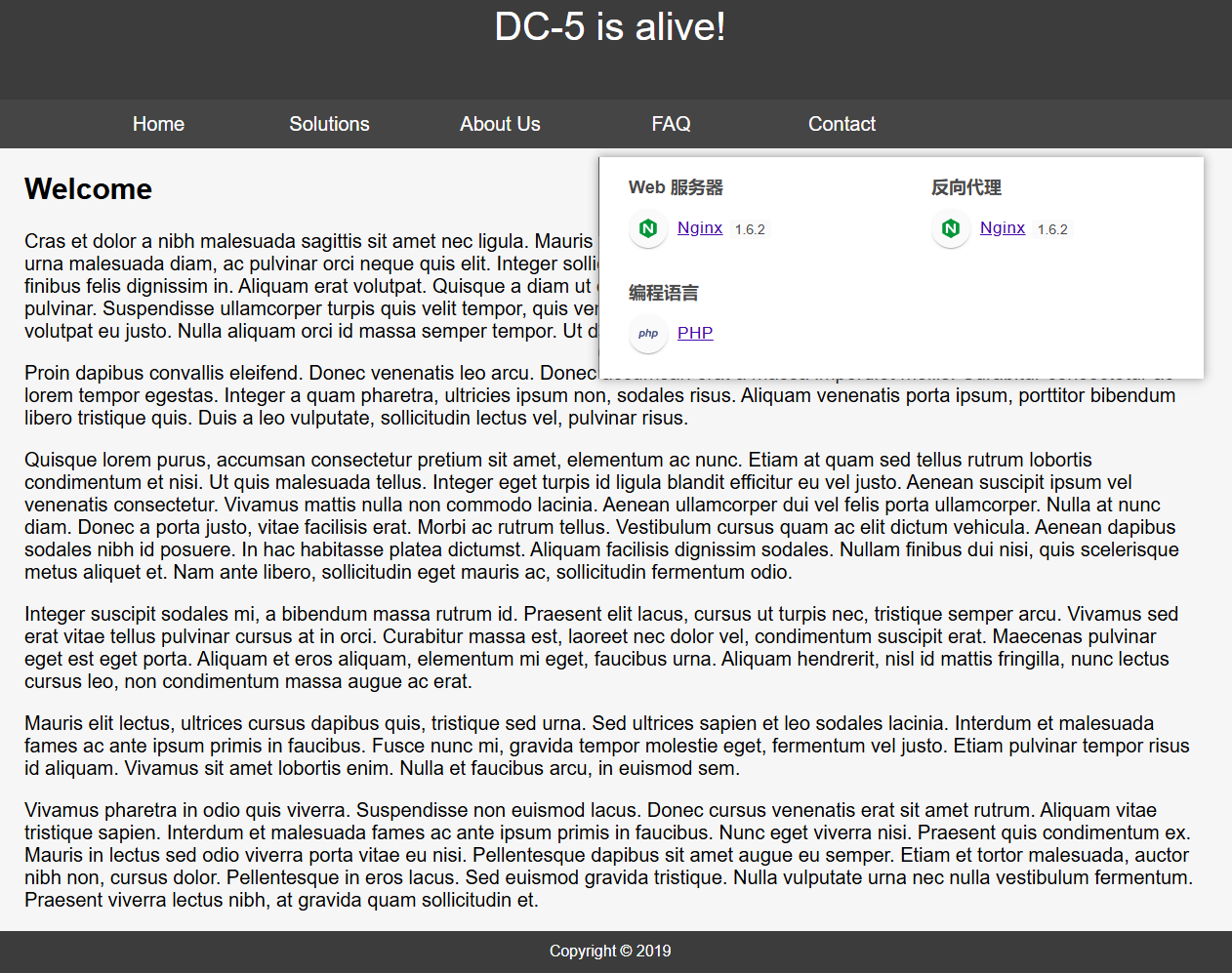This screenshot has height=973, width=1232.
Task: Click the Web 服务器 heading
Action: tap(676, 187)
